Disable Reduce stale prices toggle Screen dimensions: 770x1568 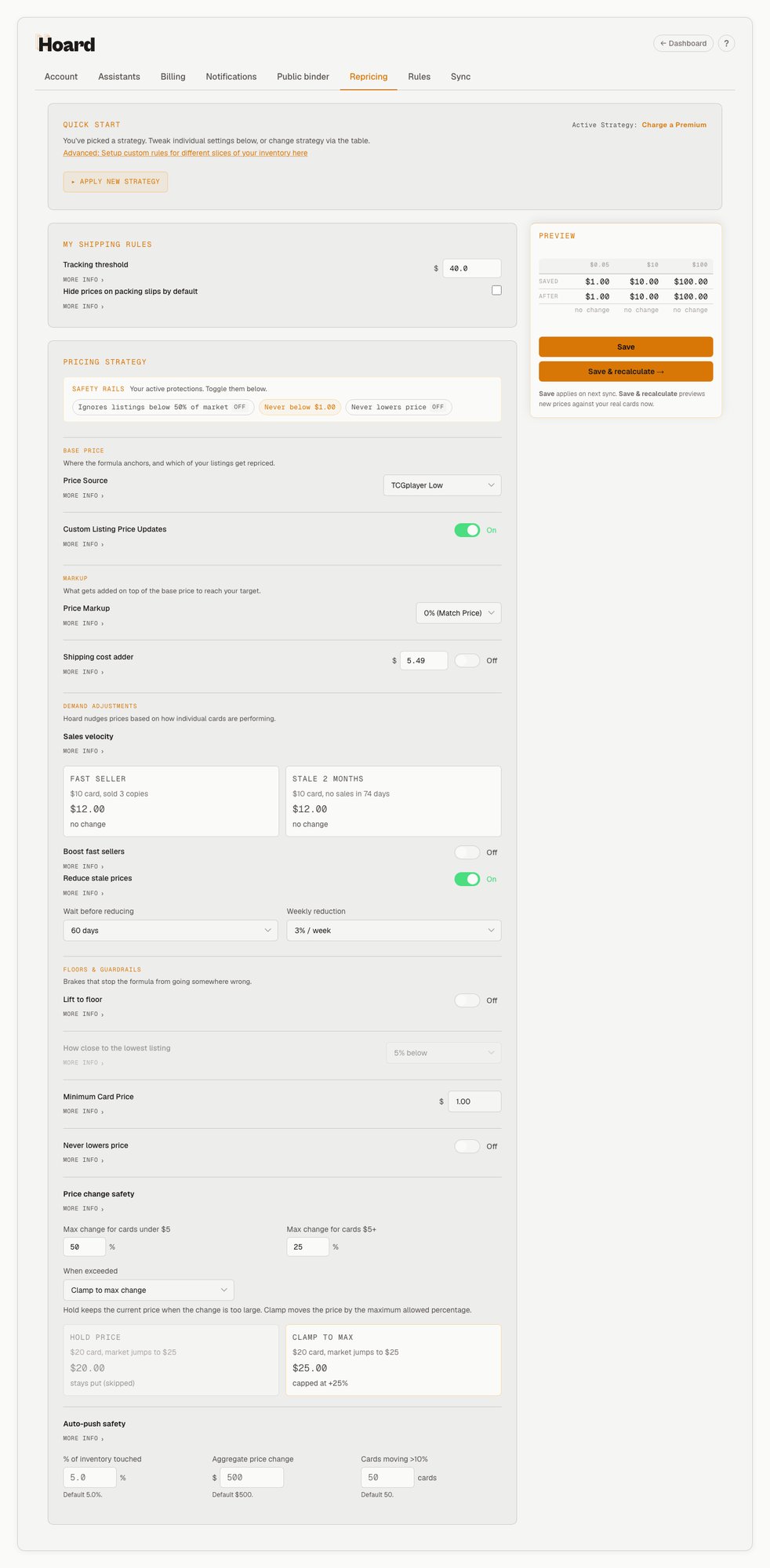[467, 879]
